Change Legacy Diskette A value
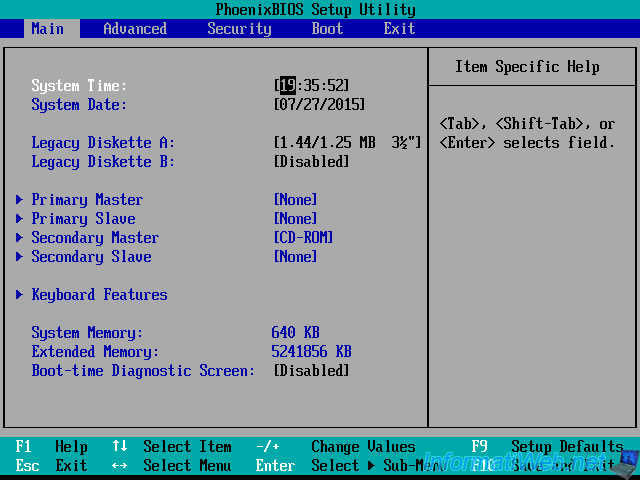This screenshot has height=480, width=640. 347,142
